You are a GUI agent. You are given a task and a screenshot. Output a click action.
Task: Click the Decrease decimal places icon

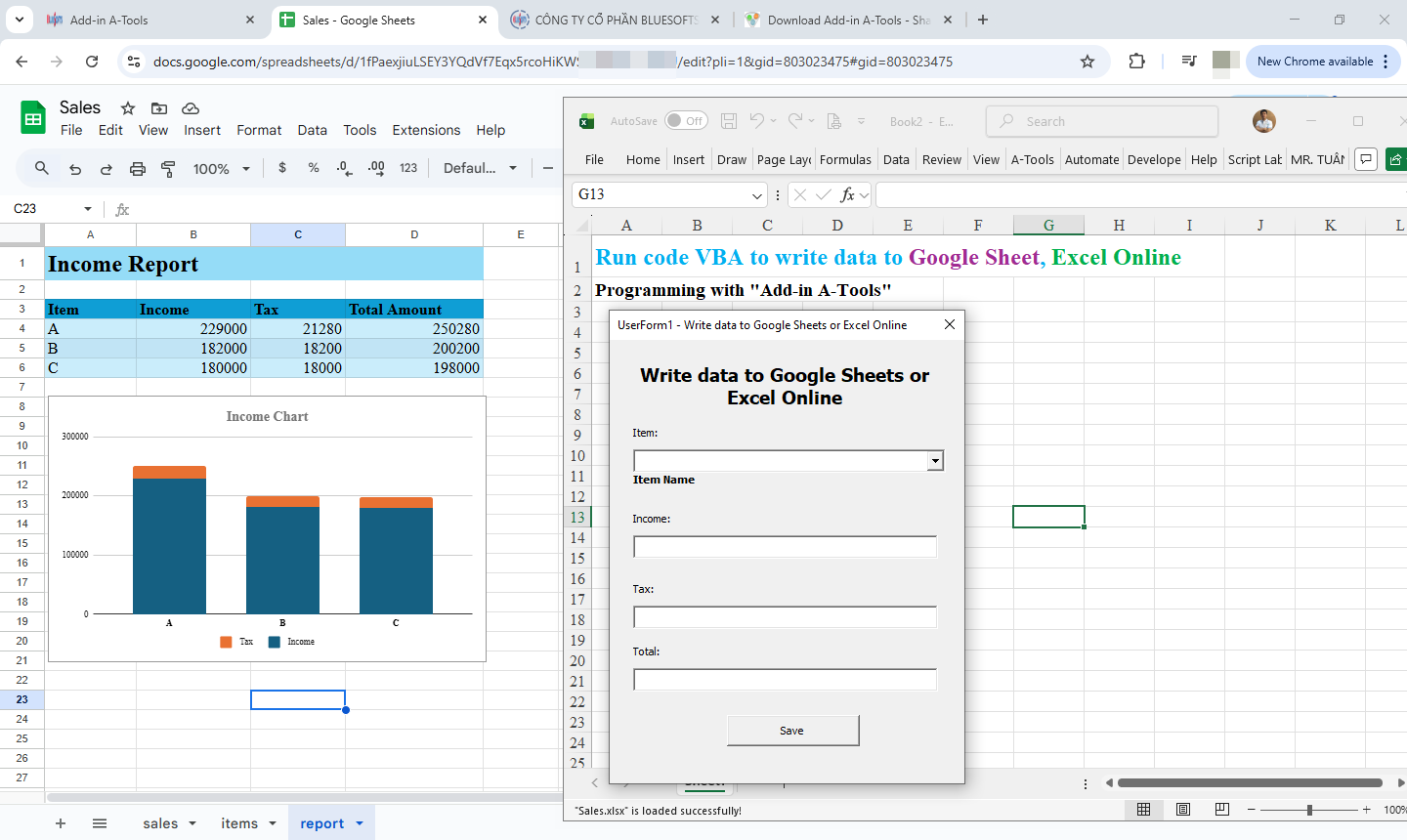tap(343, 168)
